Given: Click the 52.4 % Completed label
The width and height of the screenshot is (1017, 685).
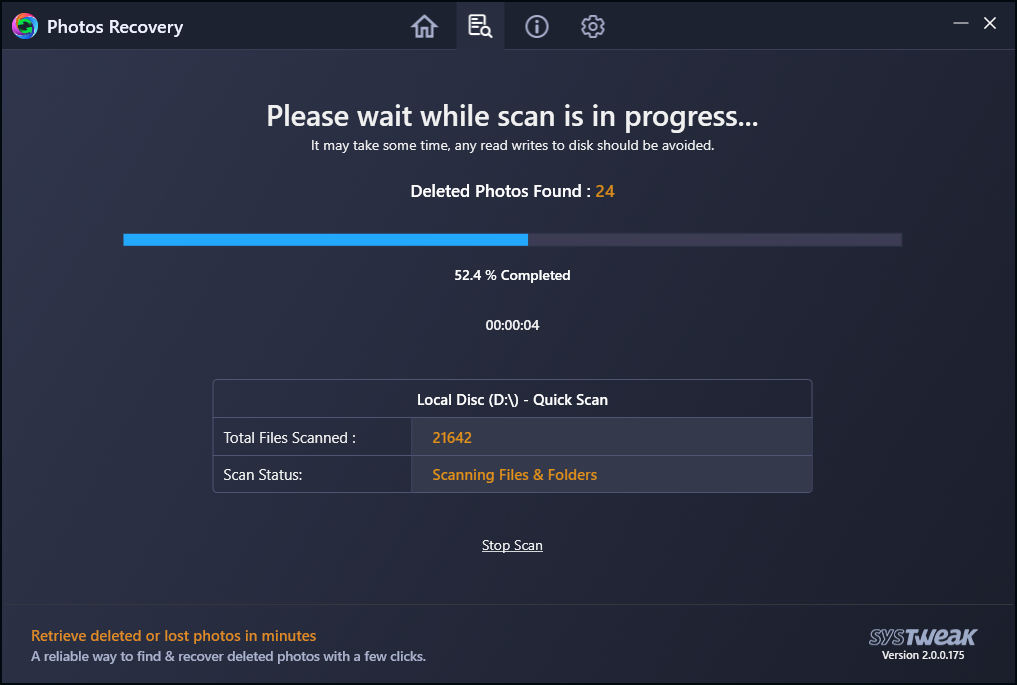Looking at the screenshot, I should coord(512,275).
